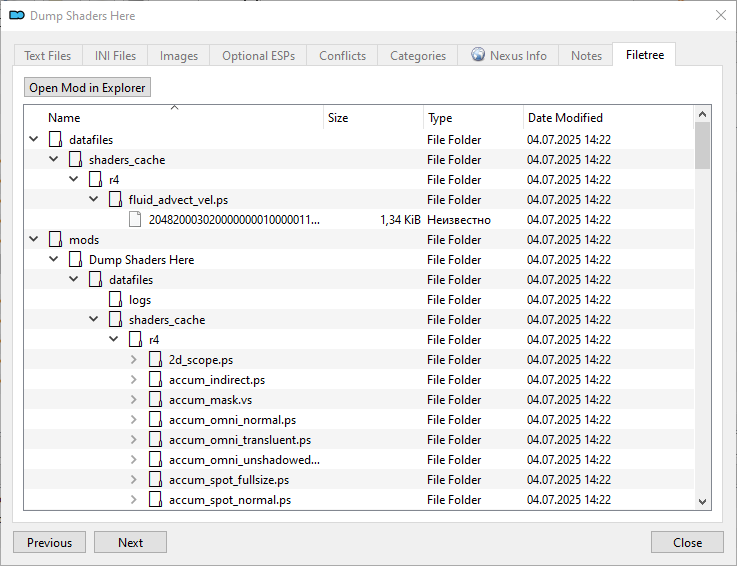Select the Filetree tab
Screen dimensions: 737x566
644,55
